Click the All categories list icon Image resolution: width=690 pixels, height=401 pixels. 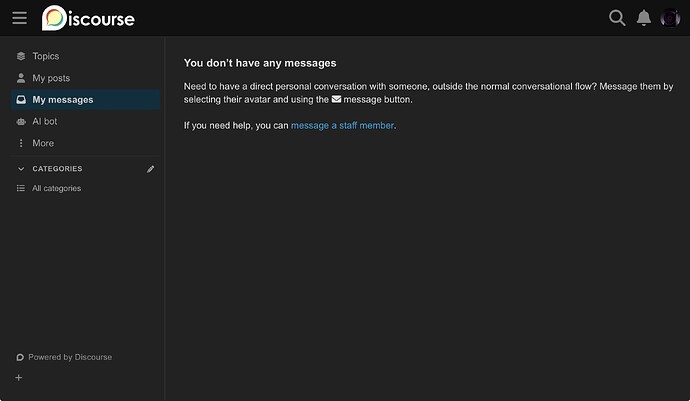pyautogui.click(x=21, y=188)
